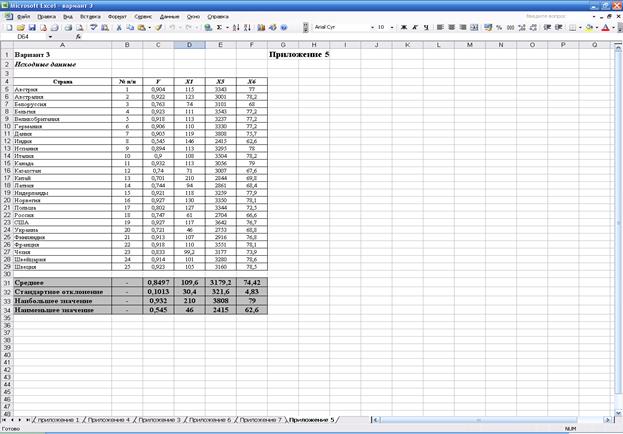Open the Формат menu
Screen dimensions: 623x434
pos(117,17)
